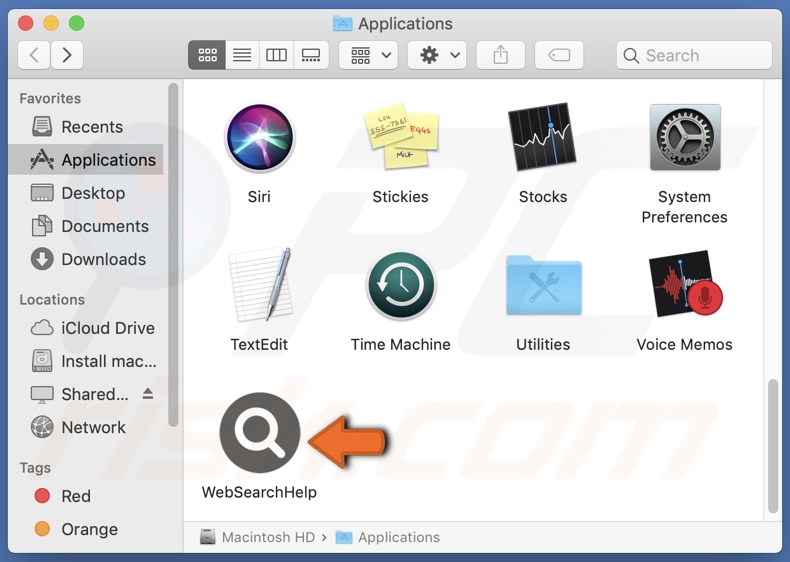Switch to list view
Viewport: 790px width, 562px height.
click(242, 55)
